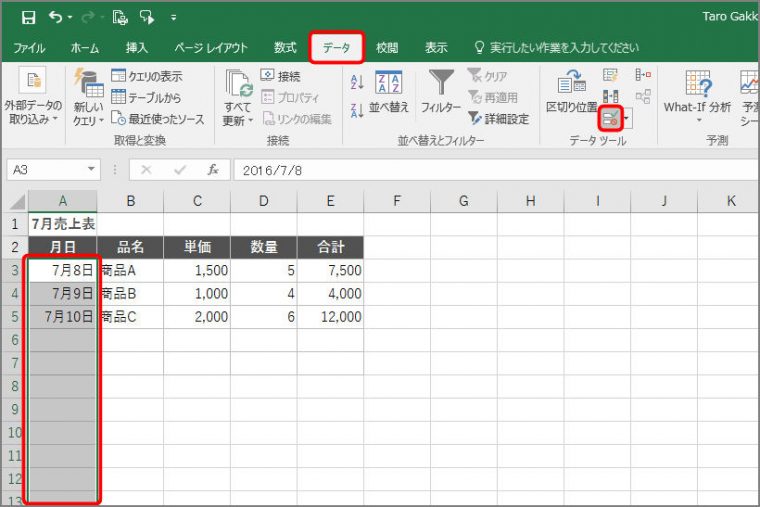The image size is (760, 507).
Task: Click the Select All corner triangle
Action: pos(17,202)
